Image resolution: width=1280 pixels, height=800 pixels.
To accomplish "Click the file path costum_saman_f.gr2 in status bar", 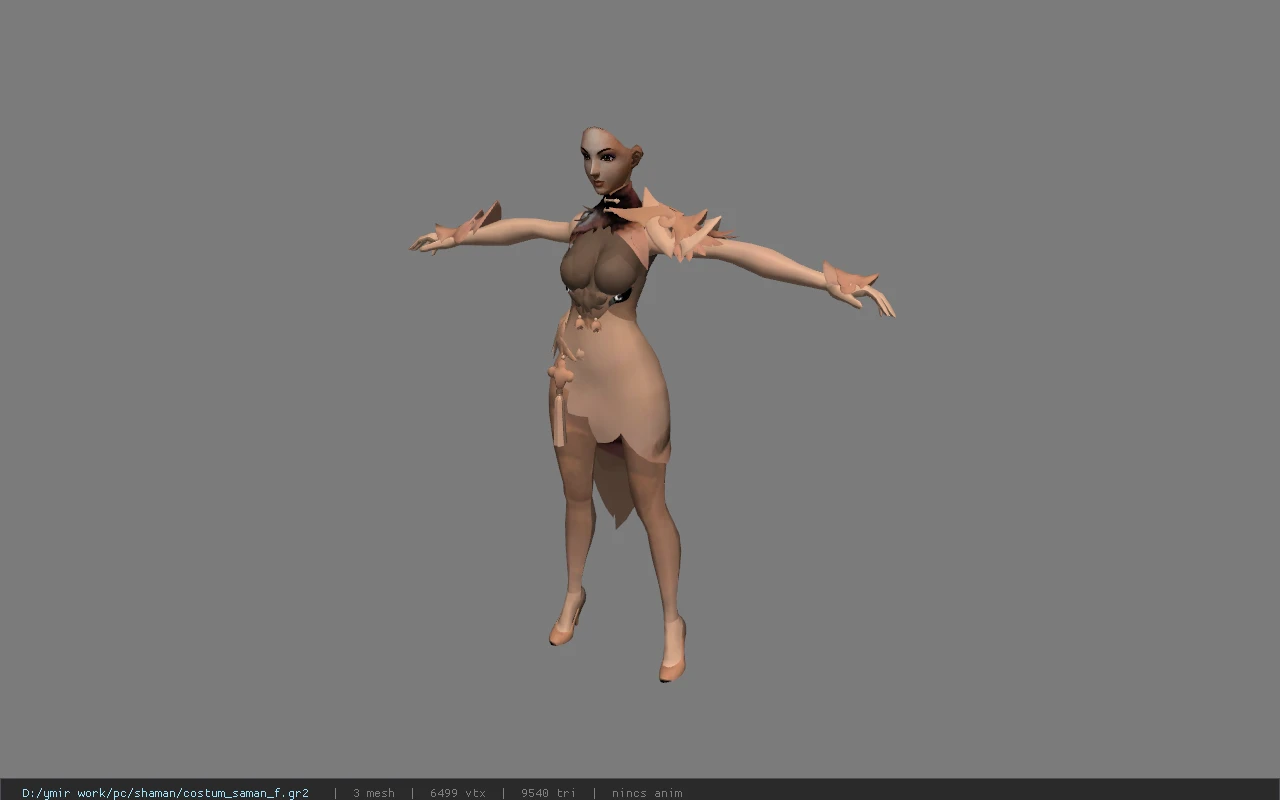I will (x=165, y=793).
